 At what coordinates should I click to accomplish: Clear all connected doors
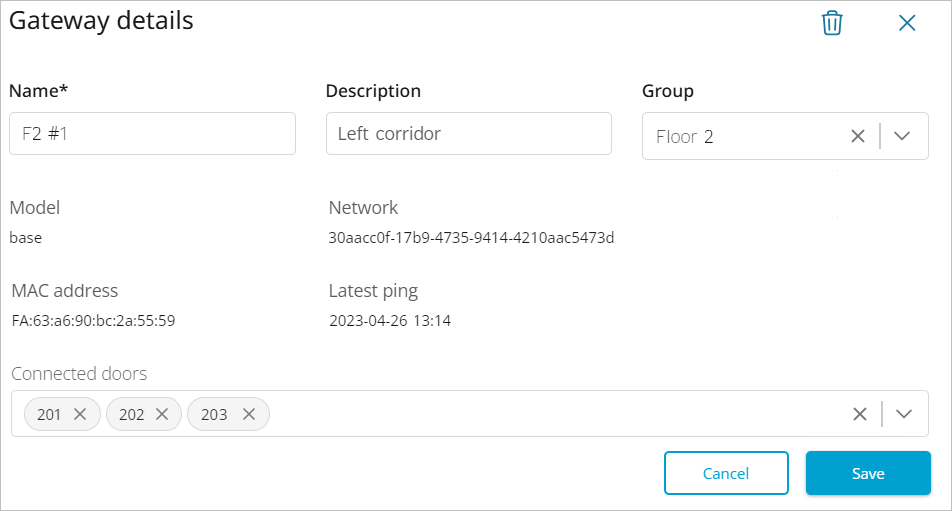pyautogui.click(x=859, y=414)
